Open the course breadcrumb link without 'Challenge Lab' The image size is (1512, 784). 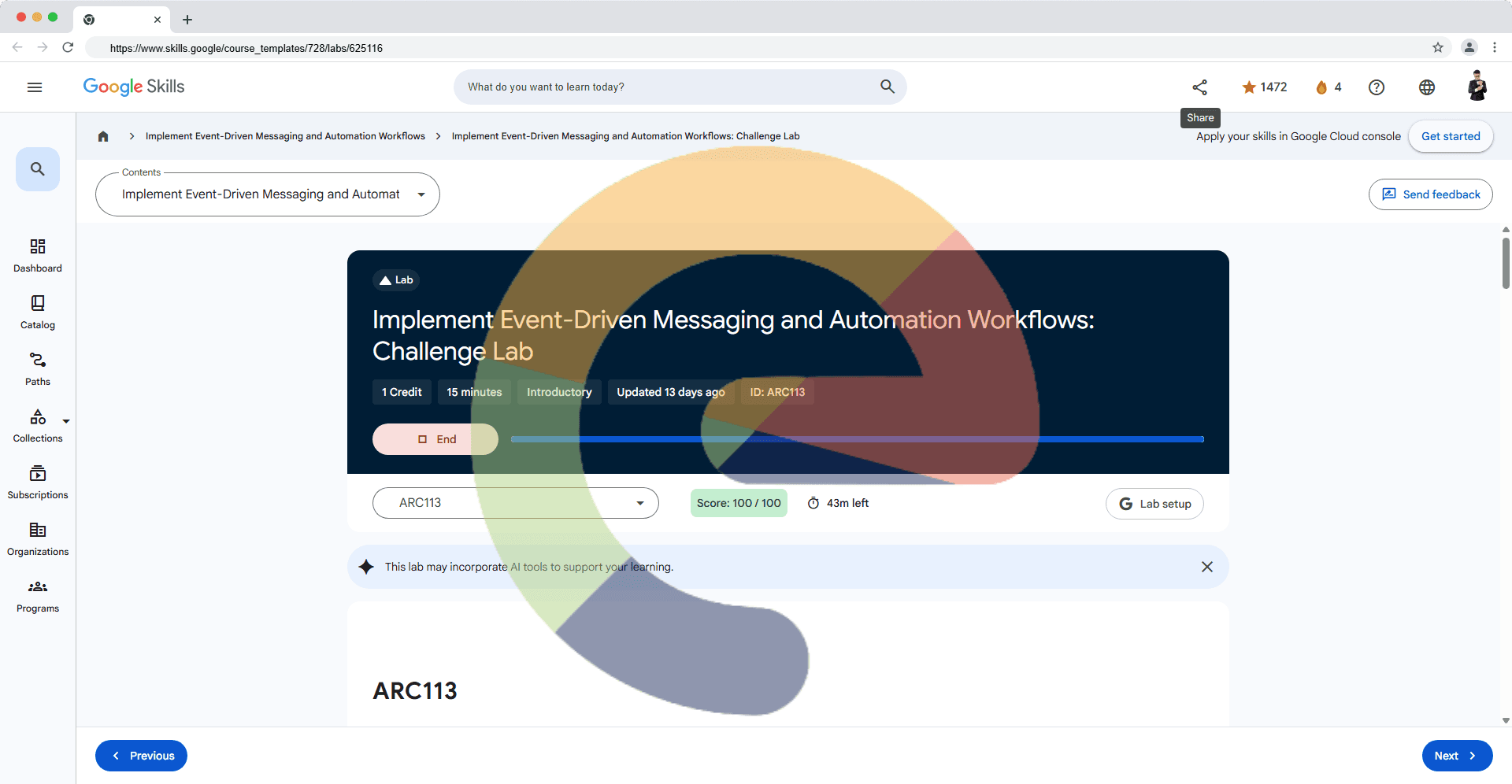coord(285,136)
